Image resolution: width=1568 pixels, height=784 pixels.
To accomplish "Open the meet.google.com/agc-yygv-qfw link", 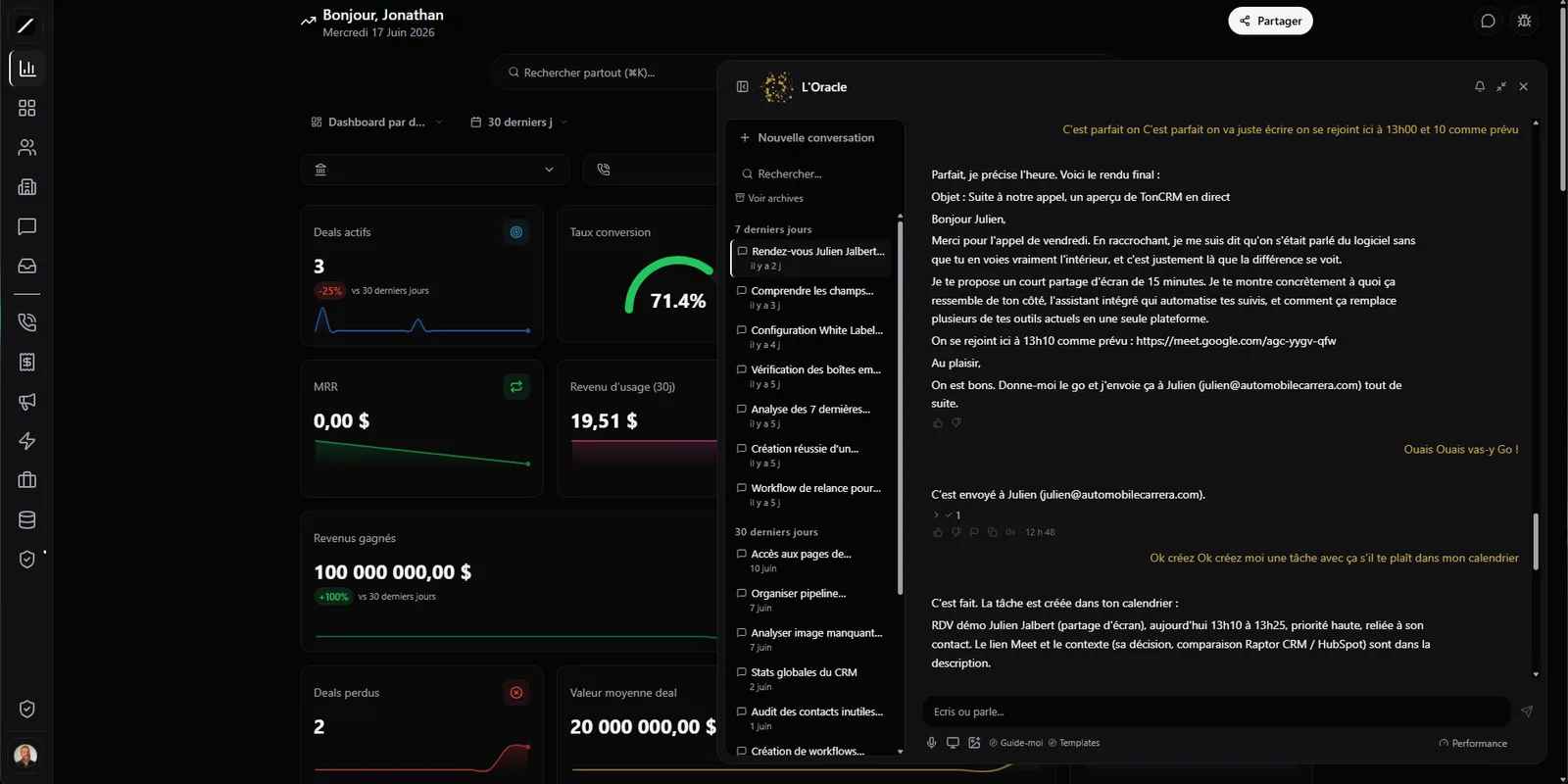I will pos(1236,341).
